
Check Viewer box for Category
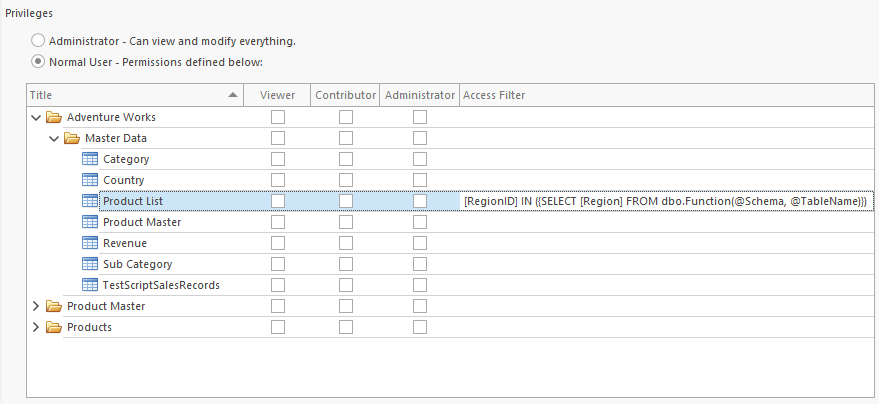278,159
